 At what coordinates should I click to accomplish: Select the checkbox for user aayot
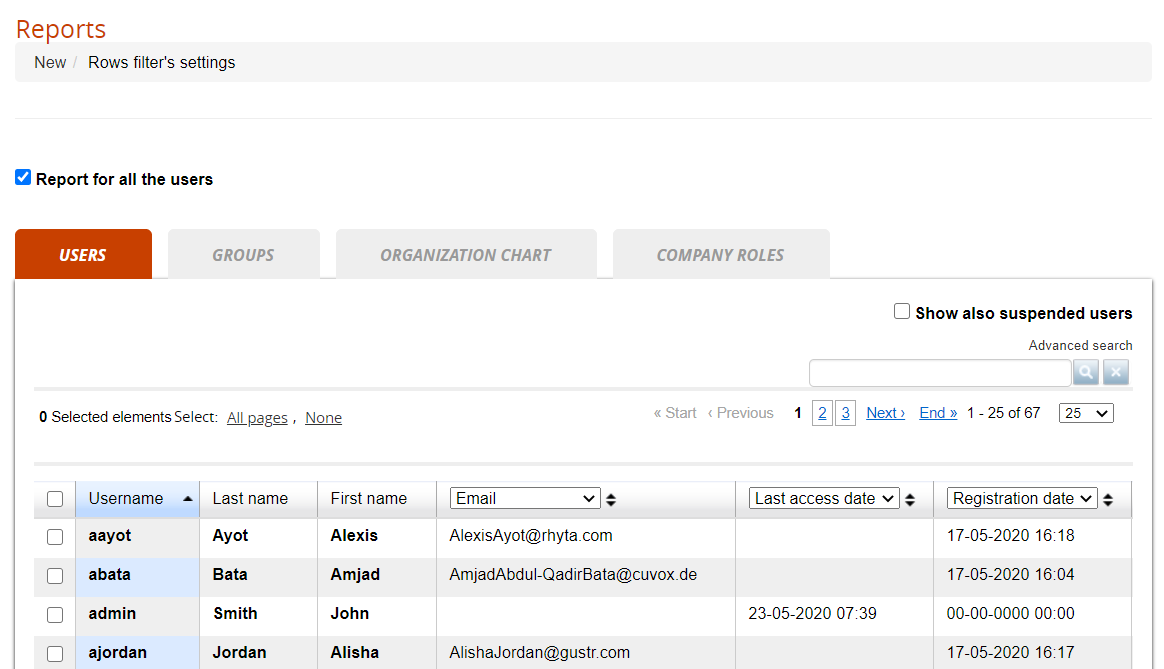pyautogui.click(x=55, y=537)
